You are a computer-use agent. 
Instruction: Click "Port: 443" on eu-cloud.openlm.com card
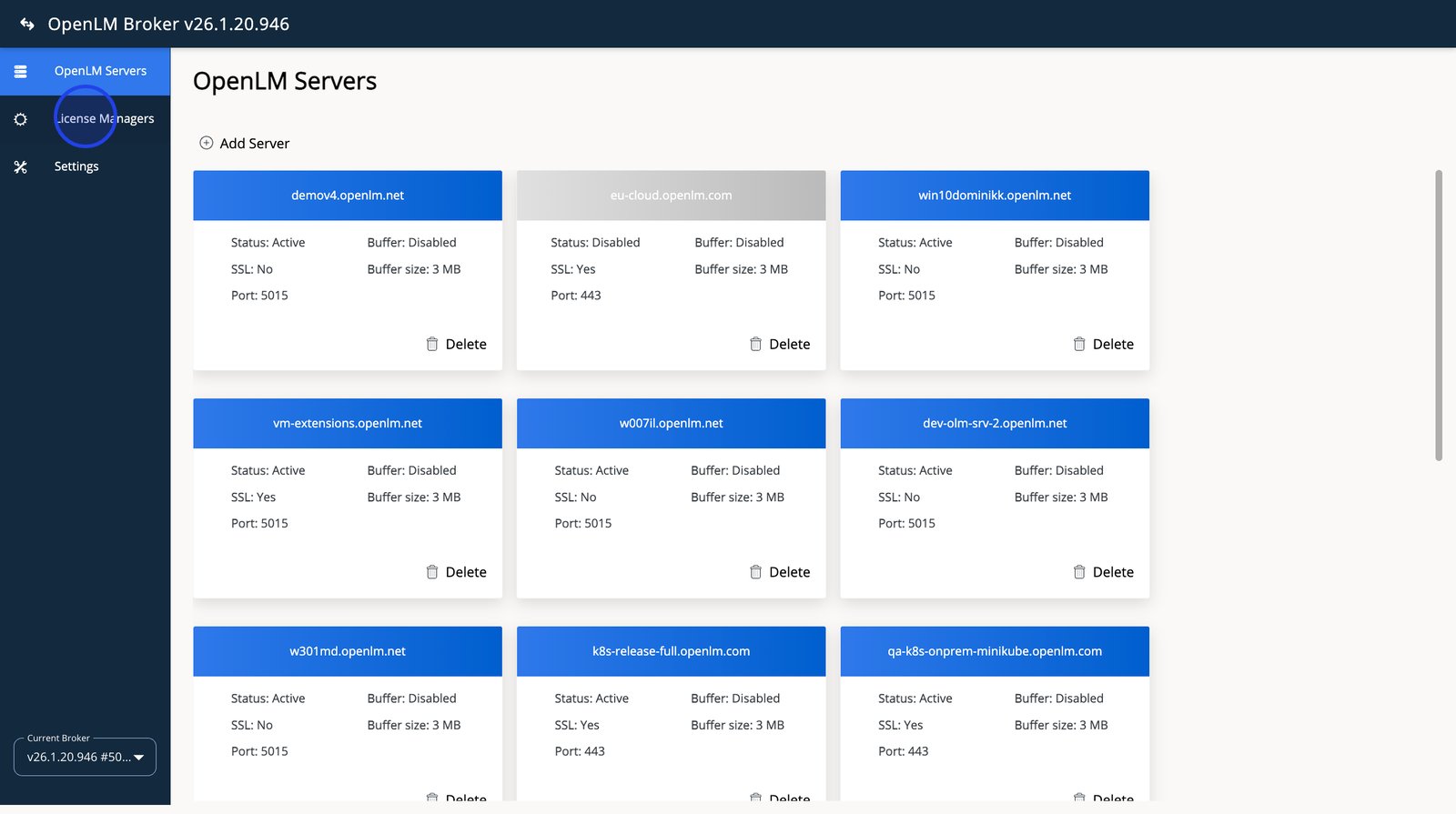tap(576, 296)
